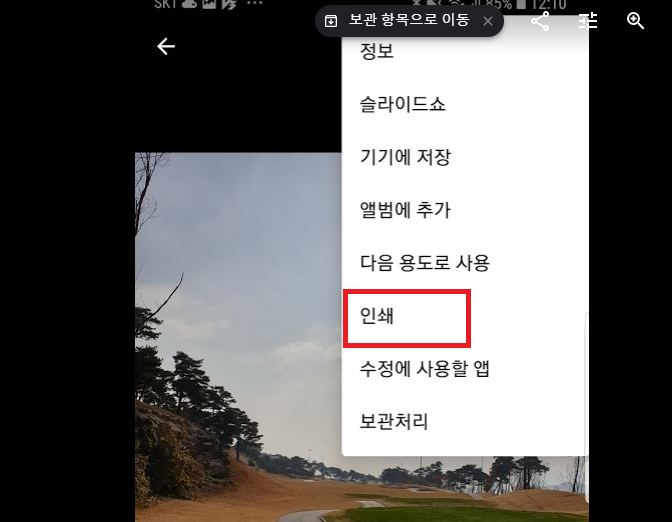Tap the back arrow icon
Image resolution: width=672 pixels, height=522 pixels.
(x=166, y=46)
